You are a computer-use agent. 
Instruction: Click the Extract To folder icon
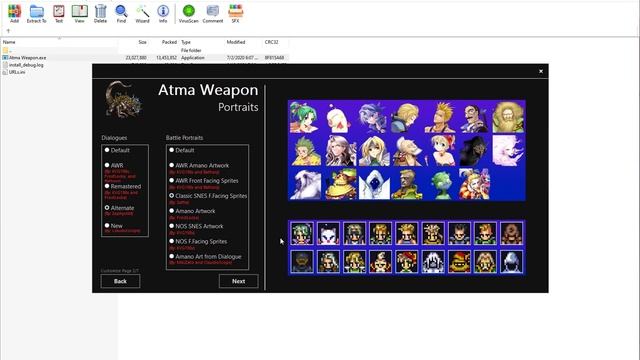[37, 11]
